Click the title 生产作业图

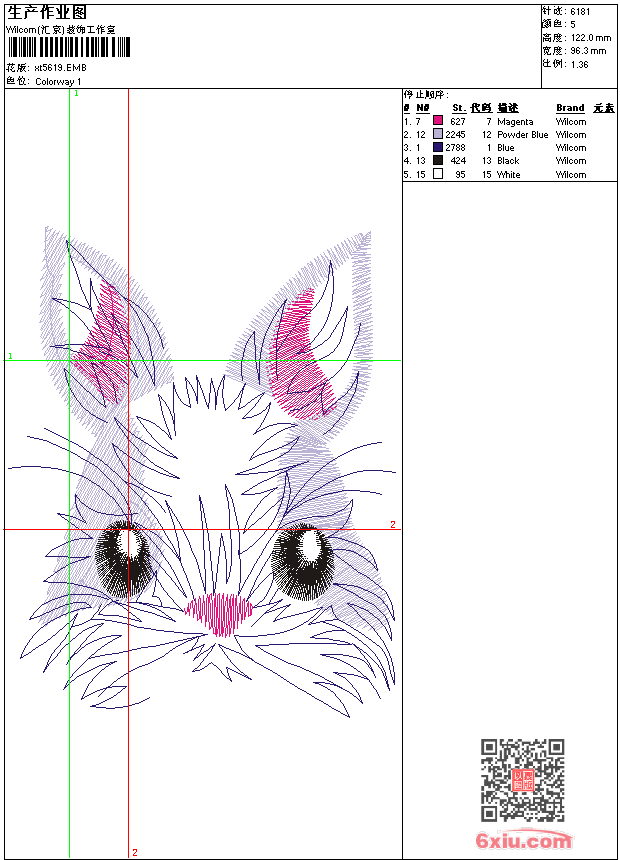47,12
